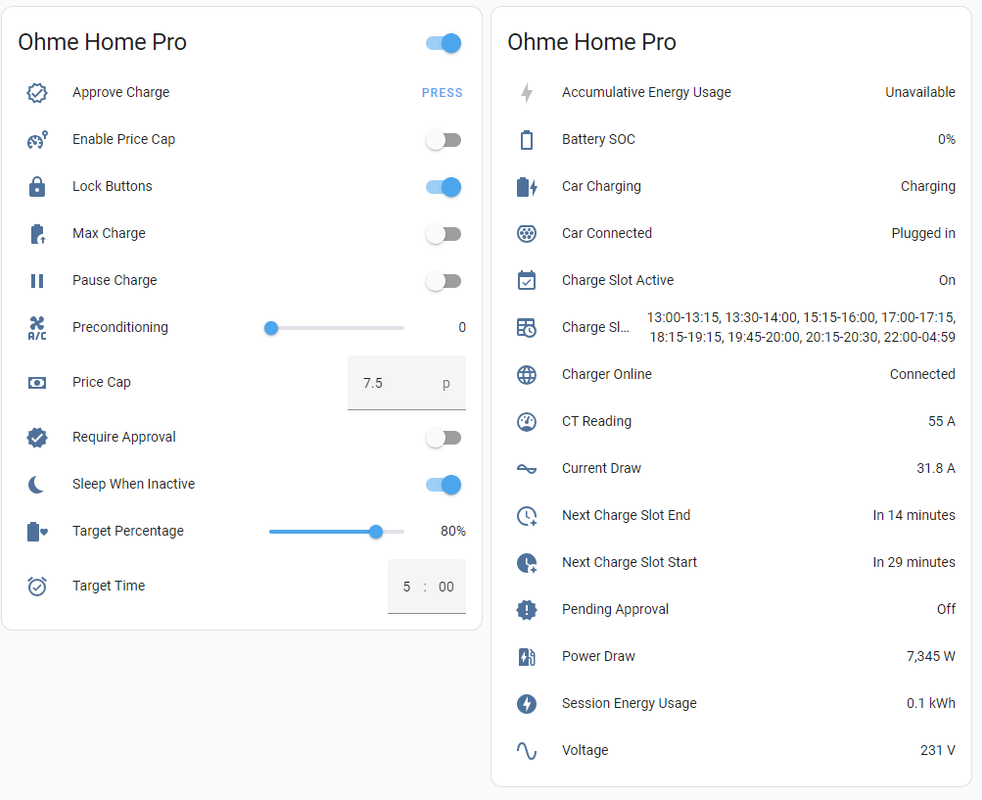Image resolution: width=982 pixels, height=800 pixels.
Task: Open the Approve Charge entity label
Action: pos(121,92)
